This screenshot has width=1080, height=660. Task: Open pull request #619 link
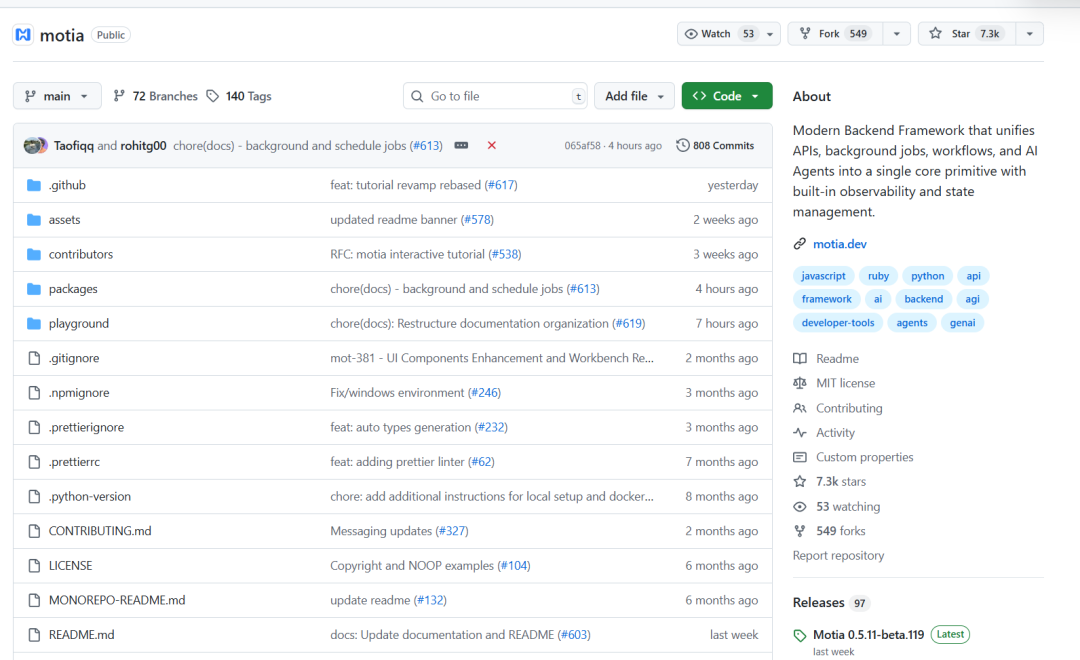[x=629, y=323]
